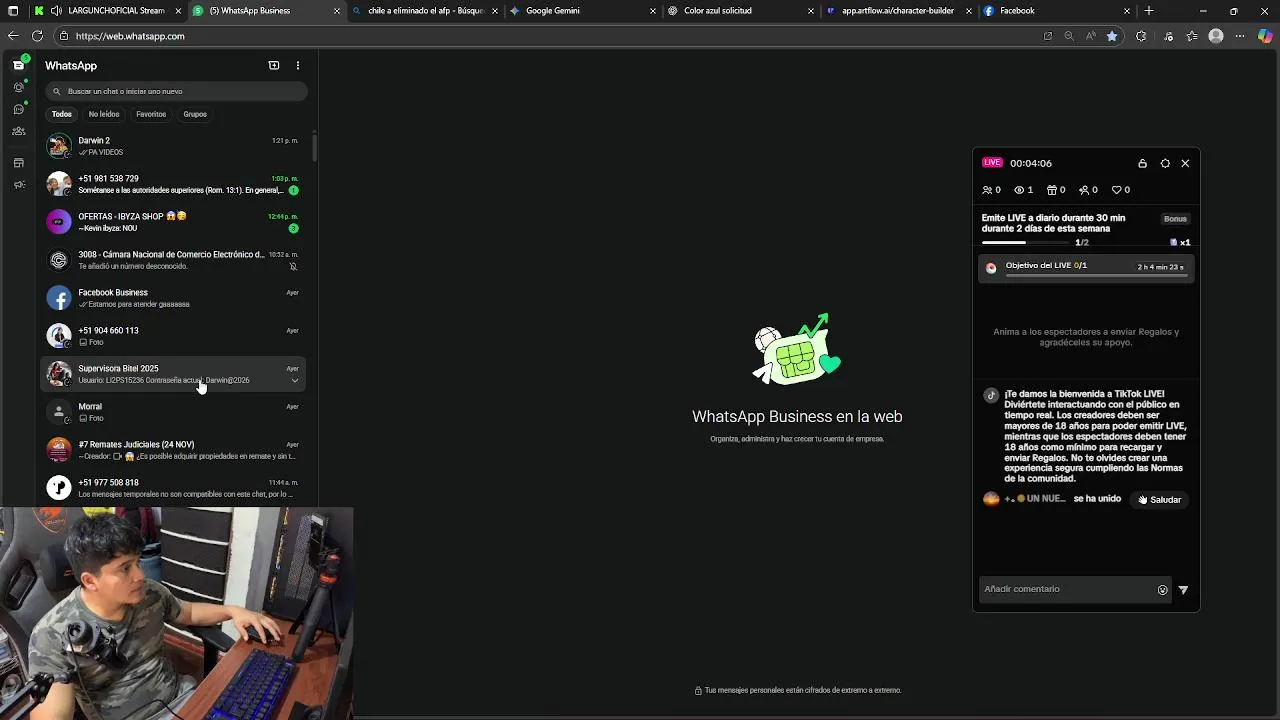Open the Morral chat

pyautogui.click(x=174, y=412)
